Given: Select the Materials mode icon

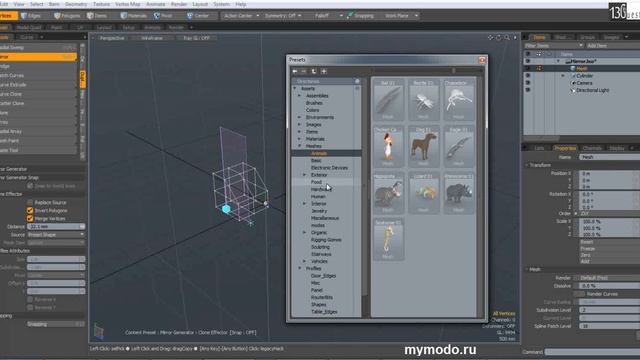Looking at the screenshot, I should click(124, 16).
